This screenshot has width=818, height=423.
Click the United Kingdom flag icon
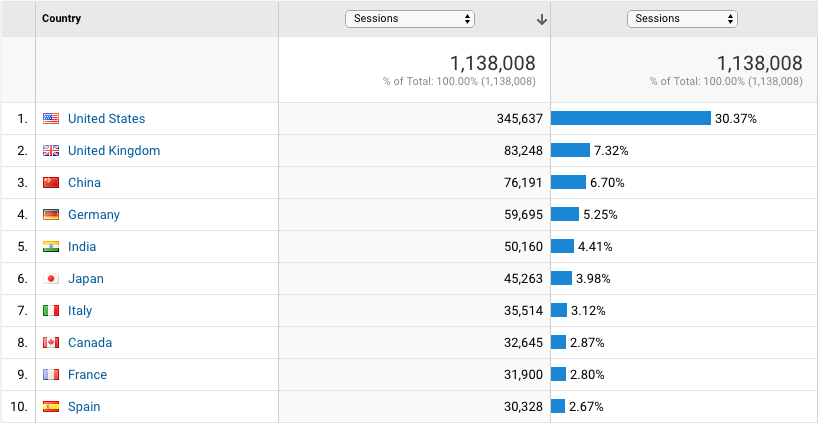click(x=51, y=151)
